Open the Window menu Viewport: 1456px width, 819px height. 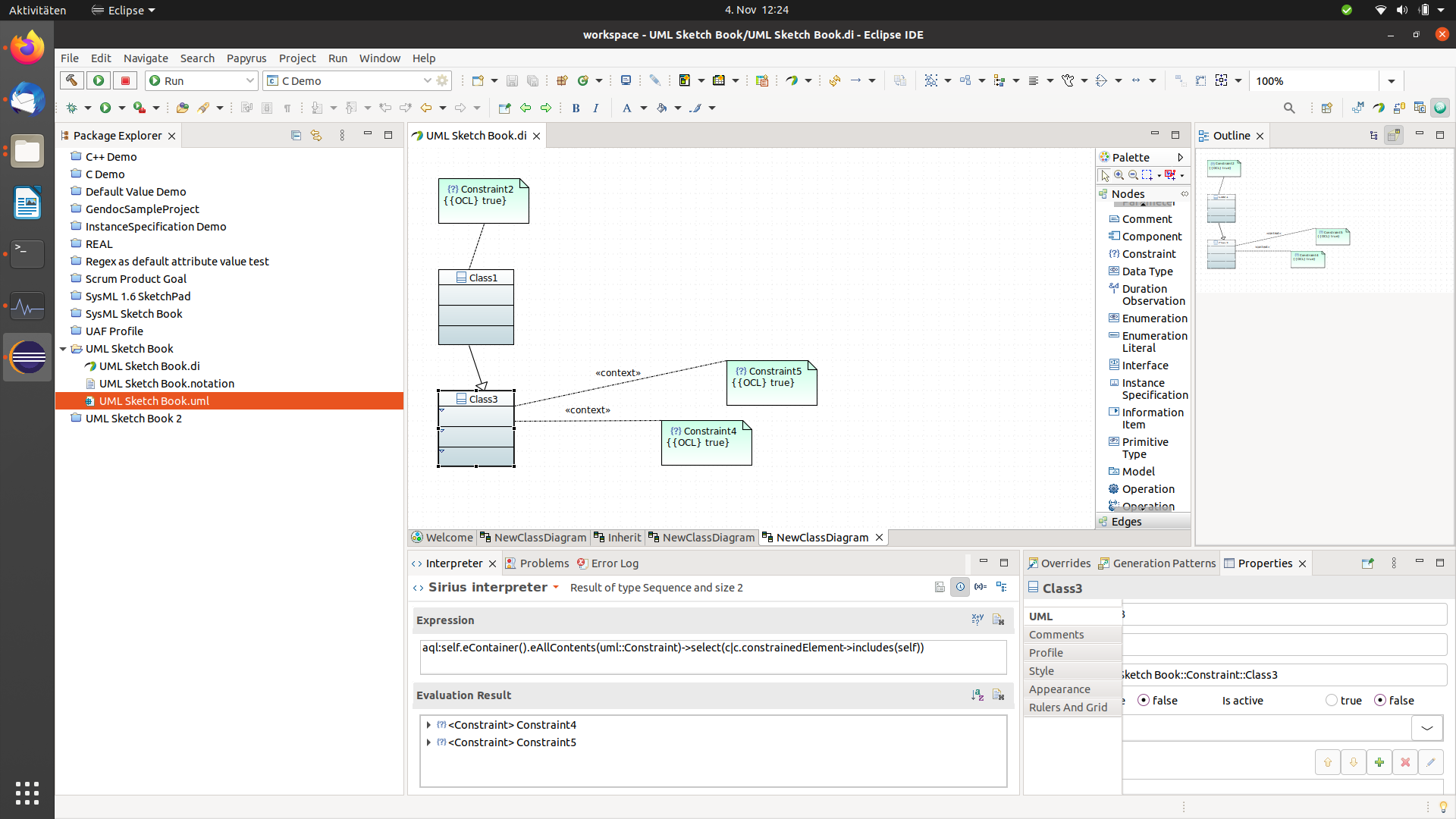[x=379, y=58]
